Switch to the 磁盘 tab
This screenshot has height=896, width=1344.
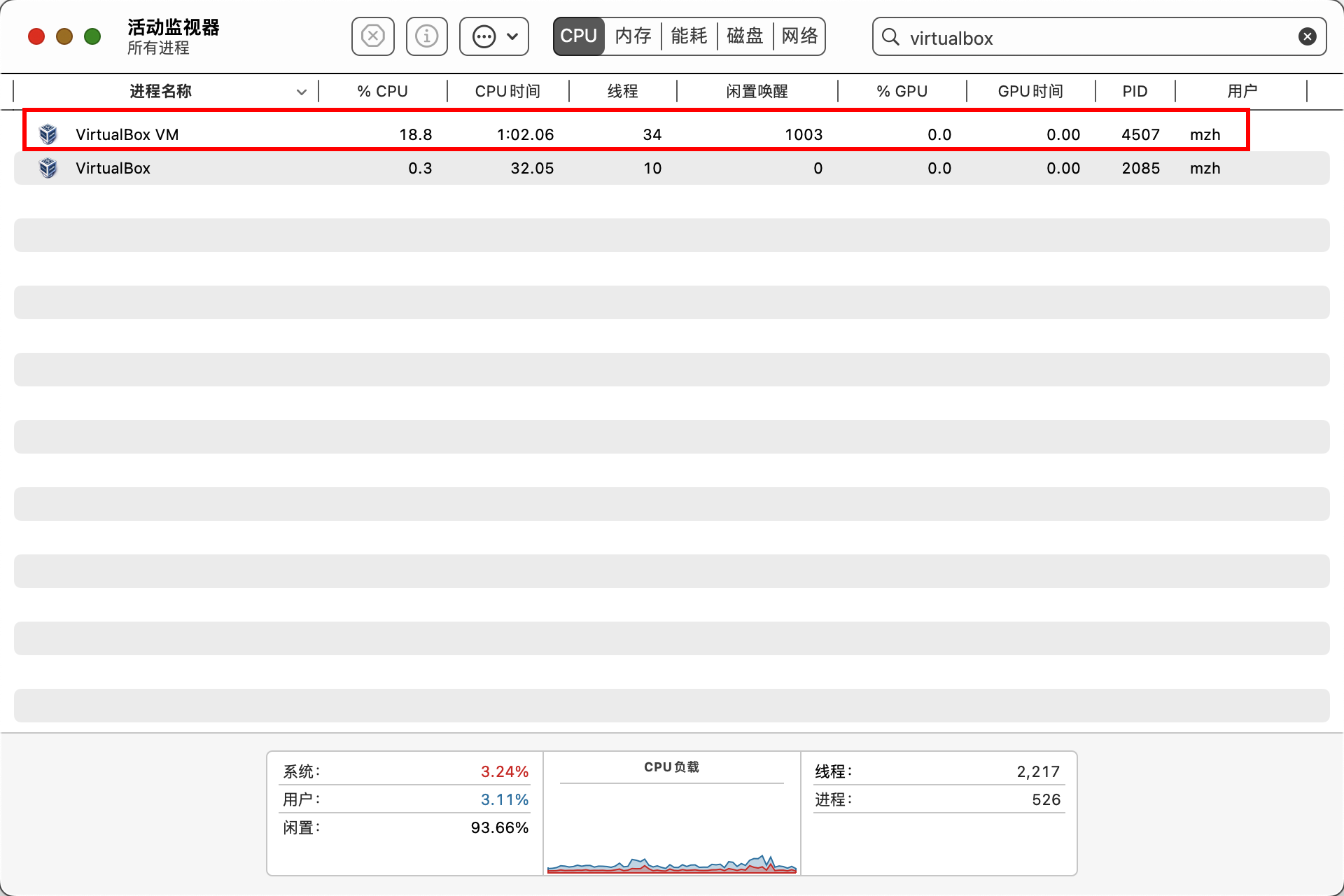(745, 36)
